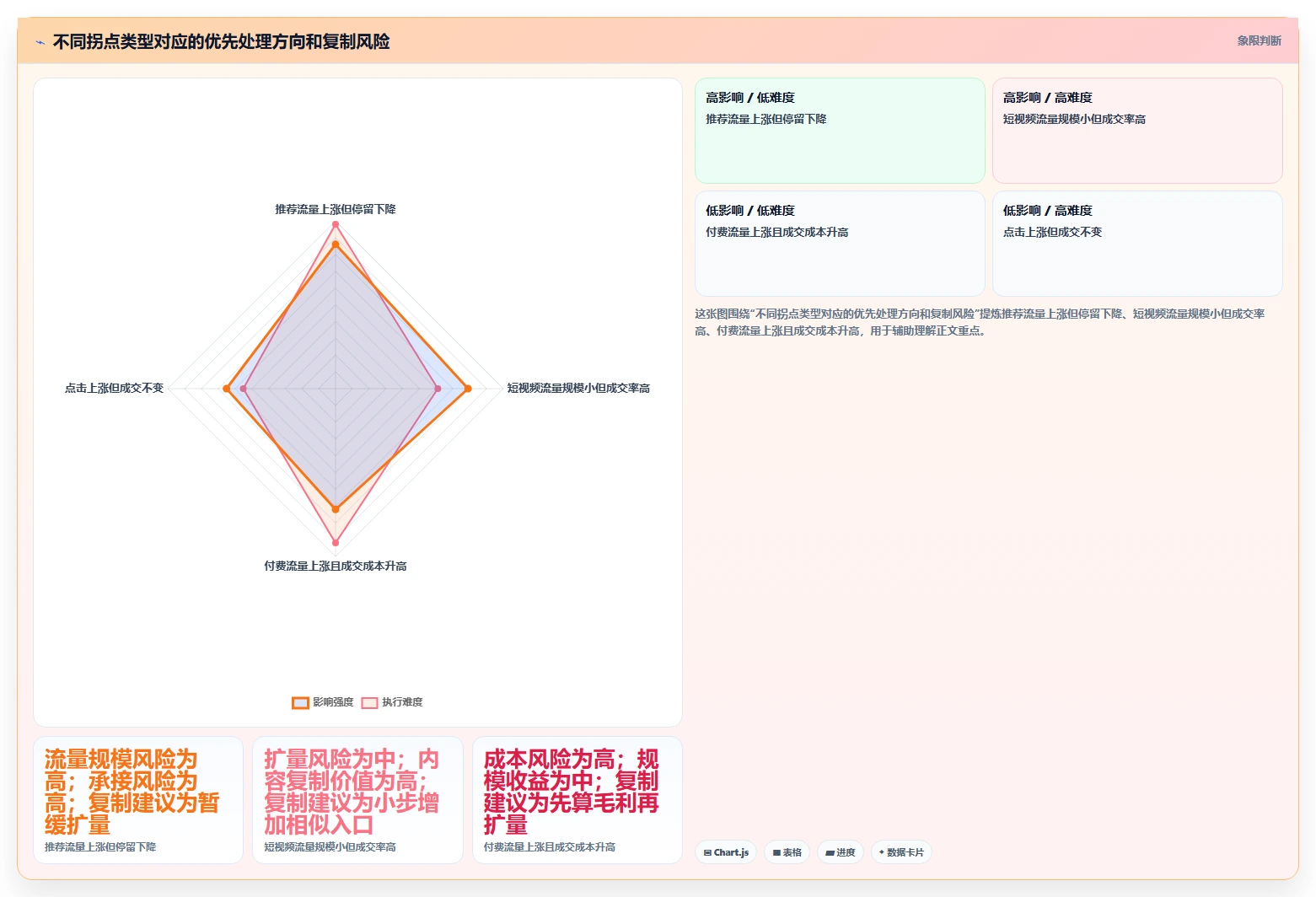The width and height of the screenshot is (1316, 897).
Task: Select the 数据卡片 tag chip
Action: 901,852
